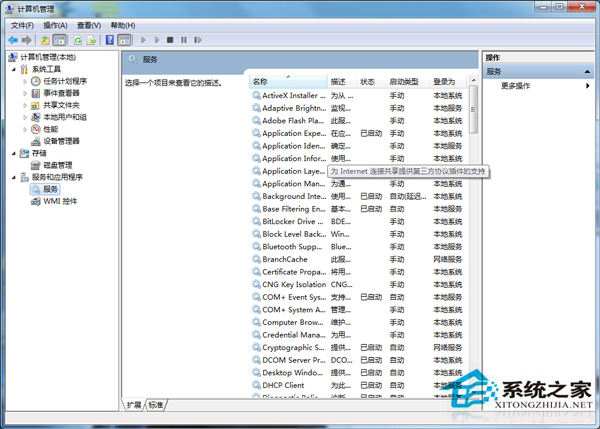This screenshot has width=600, height=429.
Task: Click the Refresh toolbar icon
Action: click(x=78, y=40)
